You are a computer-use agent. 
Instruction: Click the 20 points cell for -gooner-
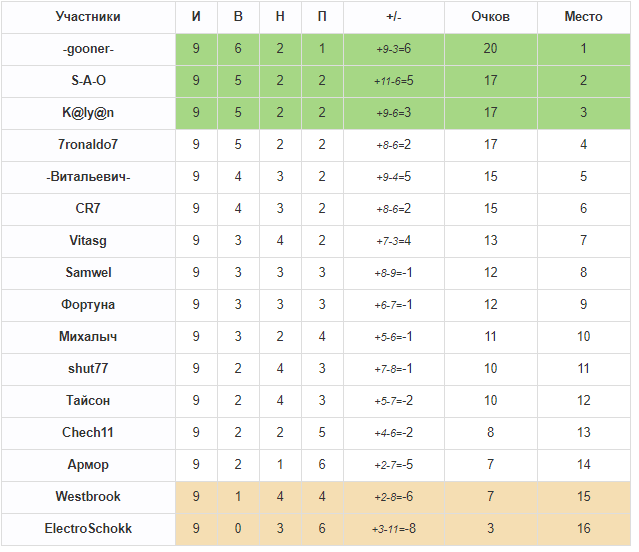point(490,49)
